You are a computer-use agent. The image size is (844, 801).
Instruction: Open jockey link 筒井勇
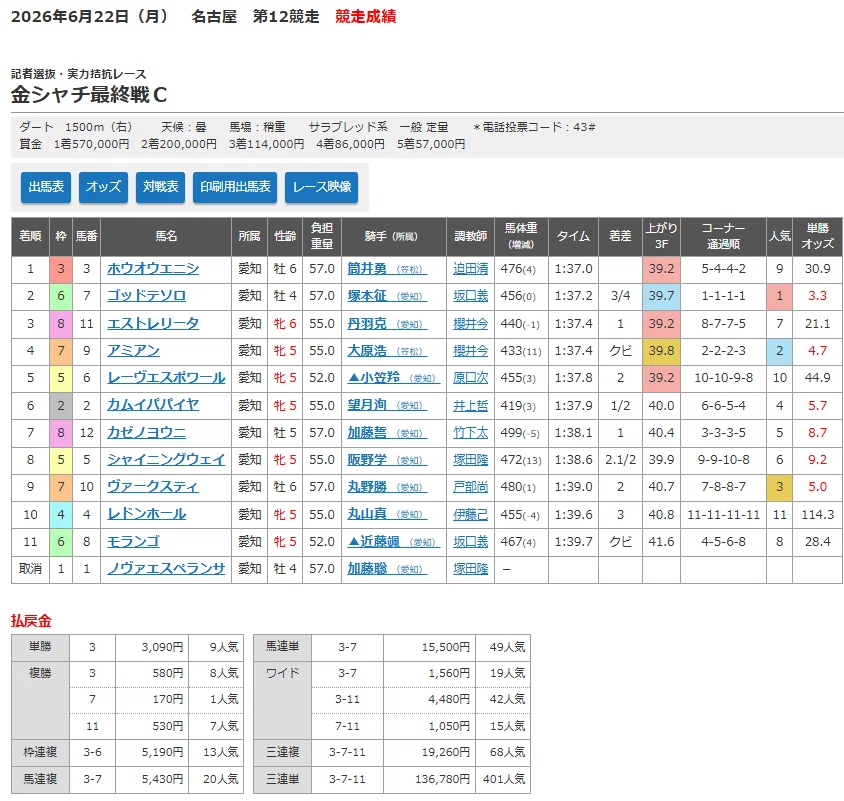[387, 269]
